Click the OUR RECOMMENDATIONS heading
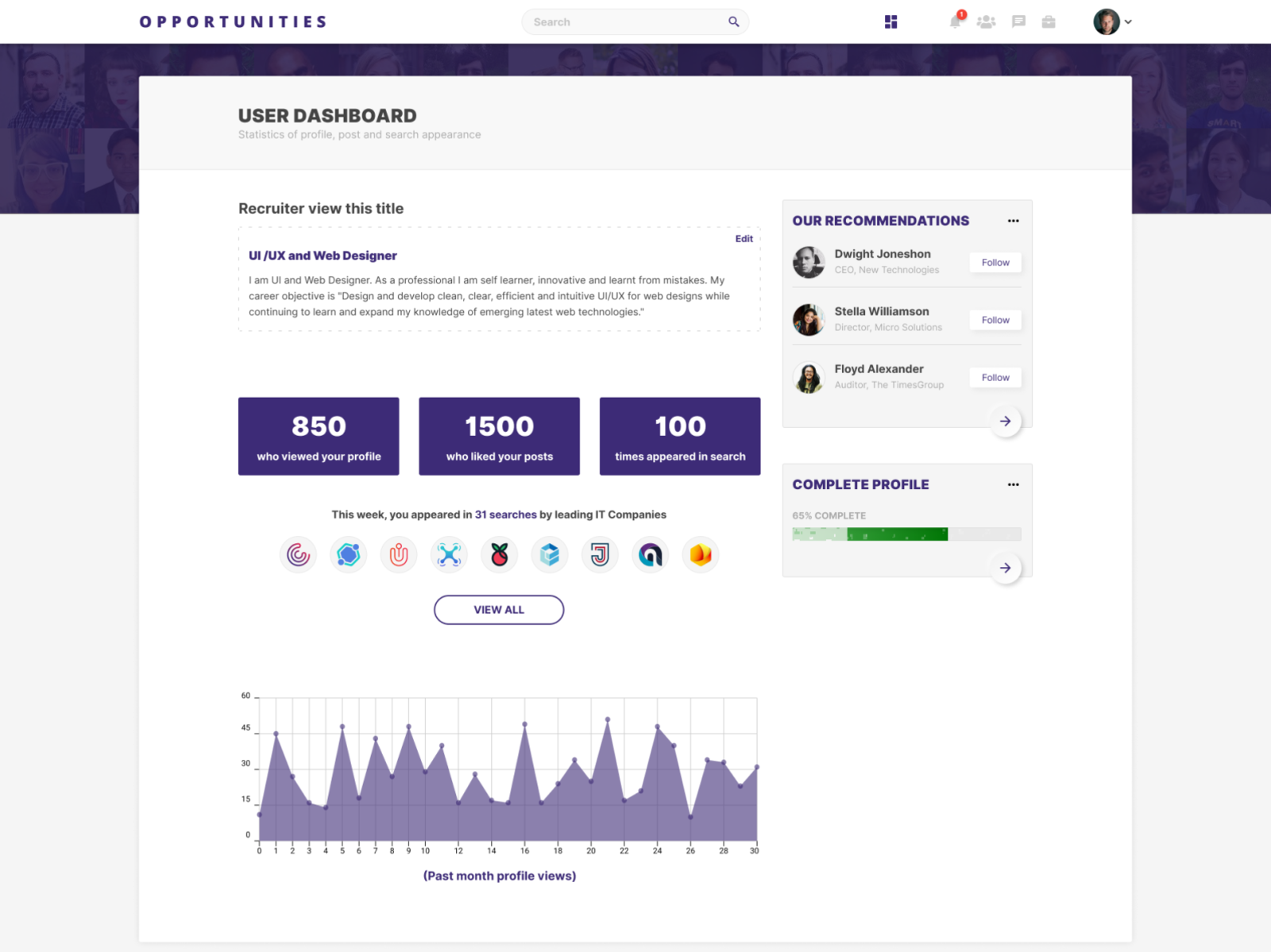 880,221
